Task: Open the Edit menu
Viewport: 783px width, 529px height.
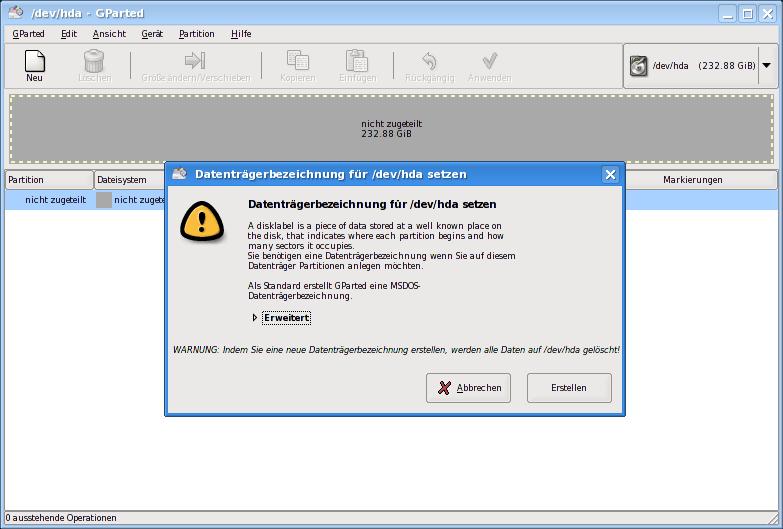Action: coord(69,33)
